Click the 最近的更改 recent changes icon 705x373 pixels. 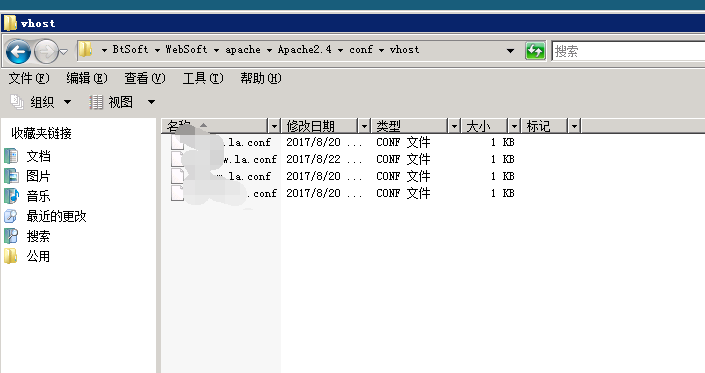[11, 216]
